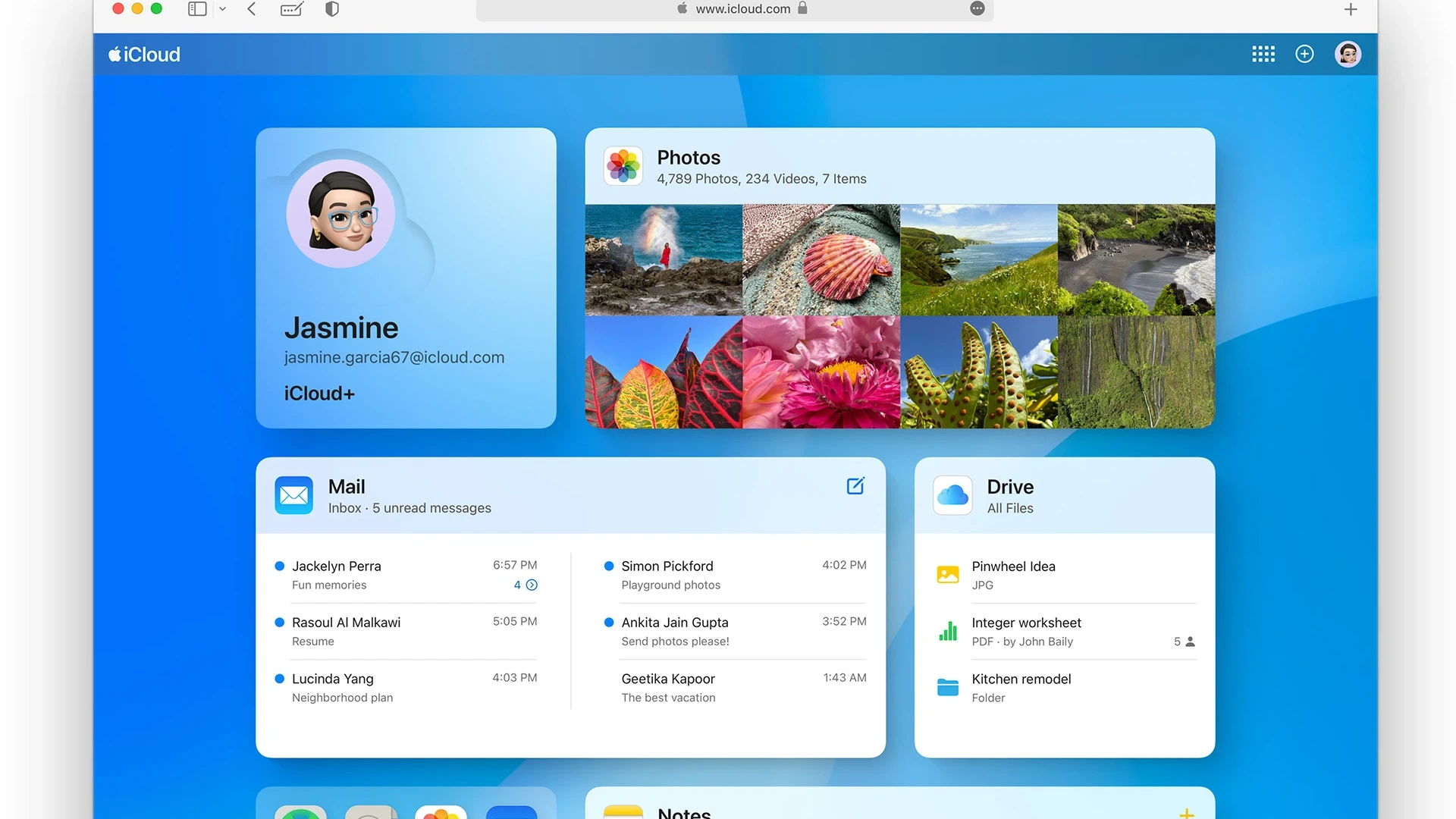Click the Safari compose note toolbar icon

[x=292, y=9]
